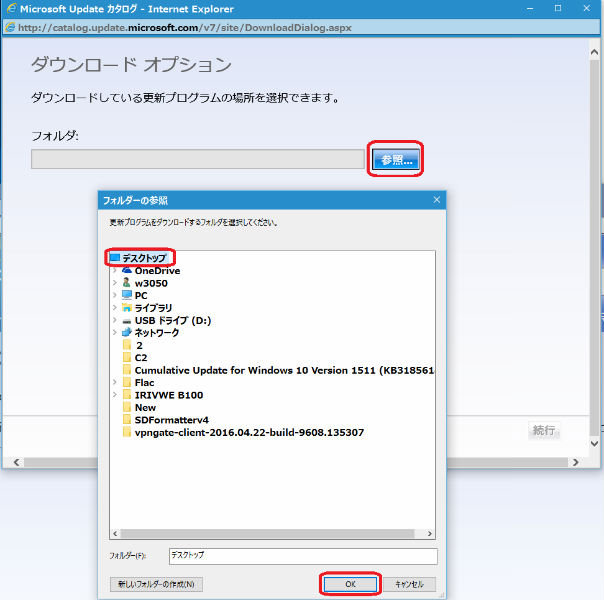Click the tree list horizontal scrollbar track
Screen dimensions: 604x600
pyautogui.click(x=267, y=533)
